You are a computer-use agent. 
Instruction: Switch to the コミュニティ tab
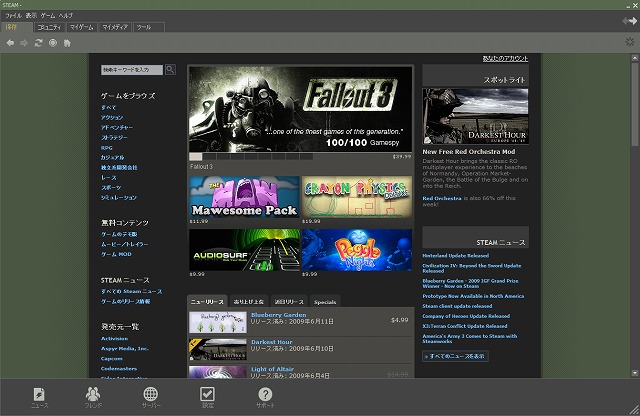pos(49,27)
